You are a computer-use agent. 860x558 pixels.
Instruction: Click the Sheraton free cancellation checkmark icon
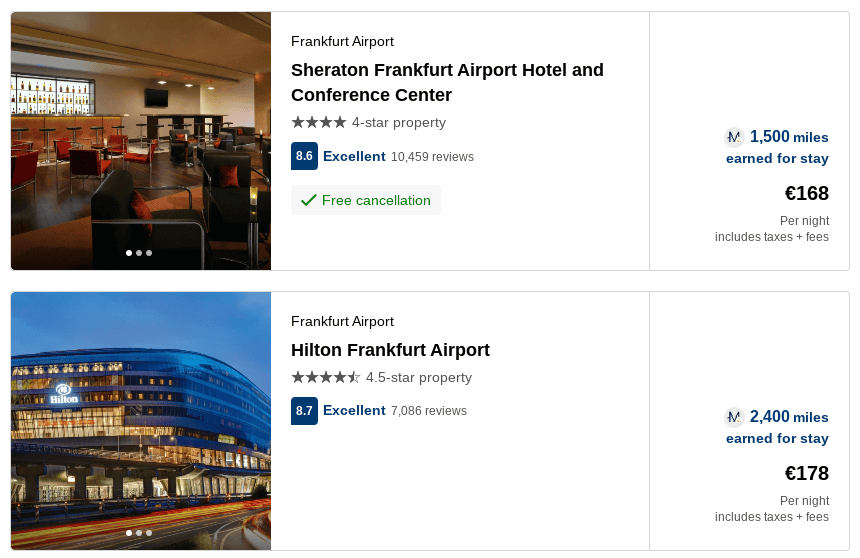[308, 200]
